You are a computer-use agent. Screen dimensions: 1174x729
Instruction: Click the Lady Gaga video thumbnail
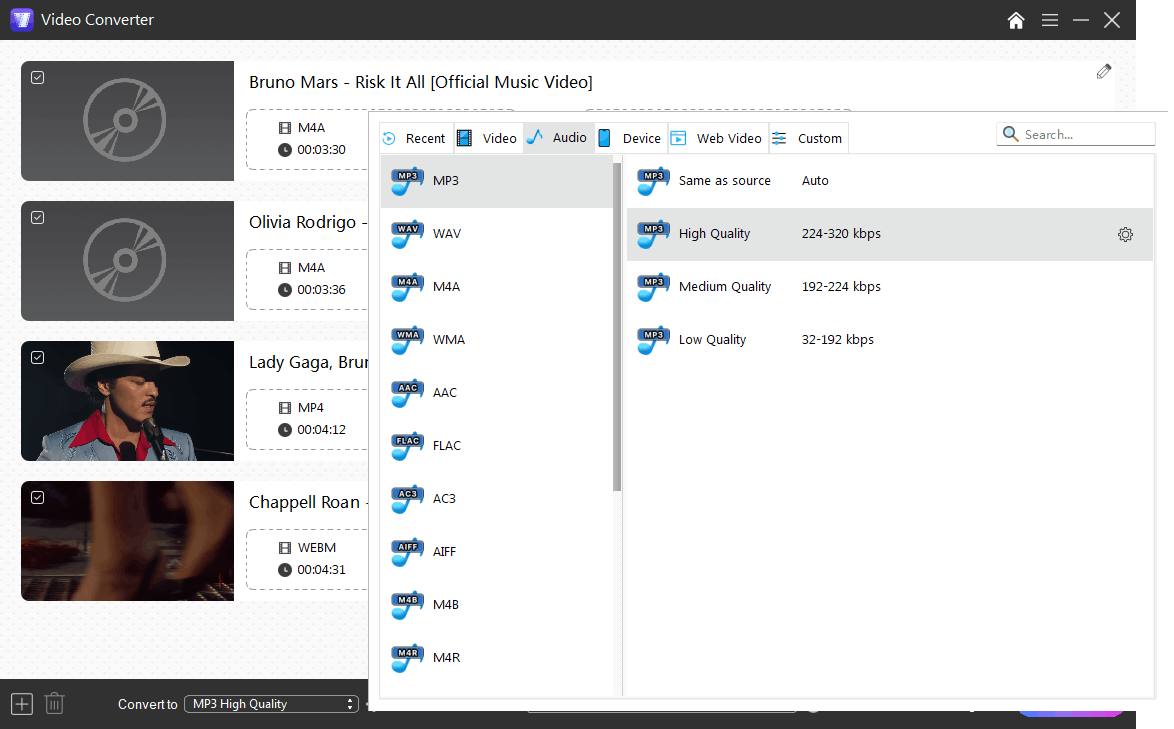(127, 401)
